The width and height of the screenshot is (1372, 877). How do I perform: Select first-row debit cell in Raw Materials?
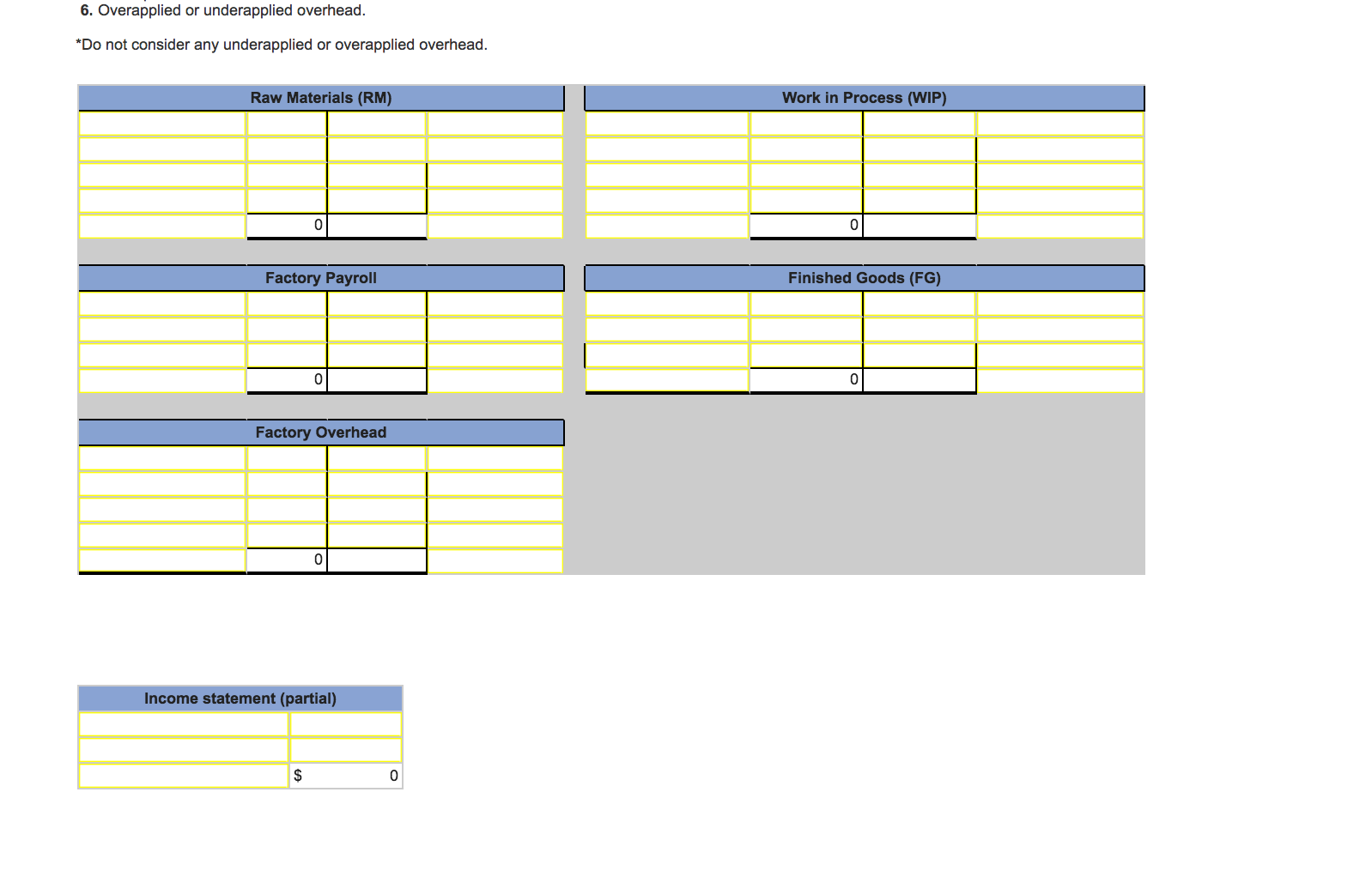tap(287, 124)
